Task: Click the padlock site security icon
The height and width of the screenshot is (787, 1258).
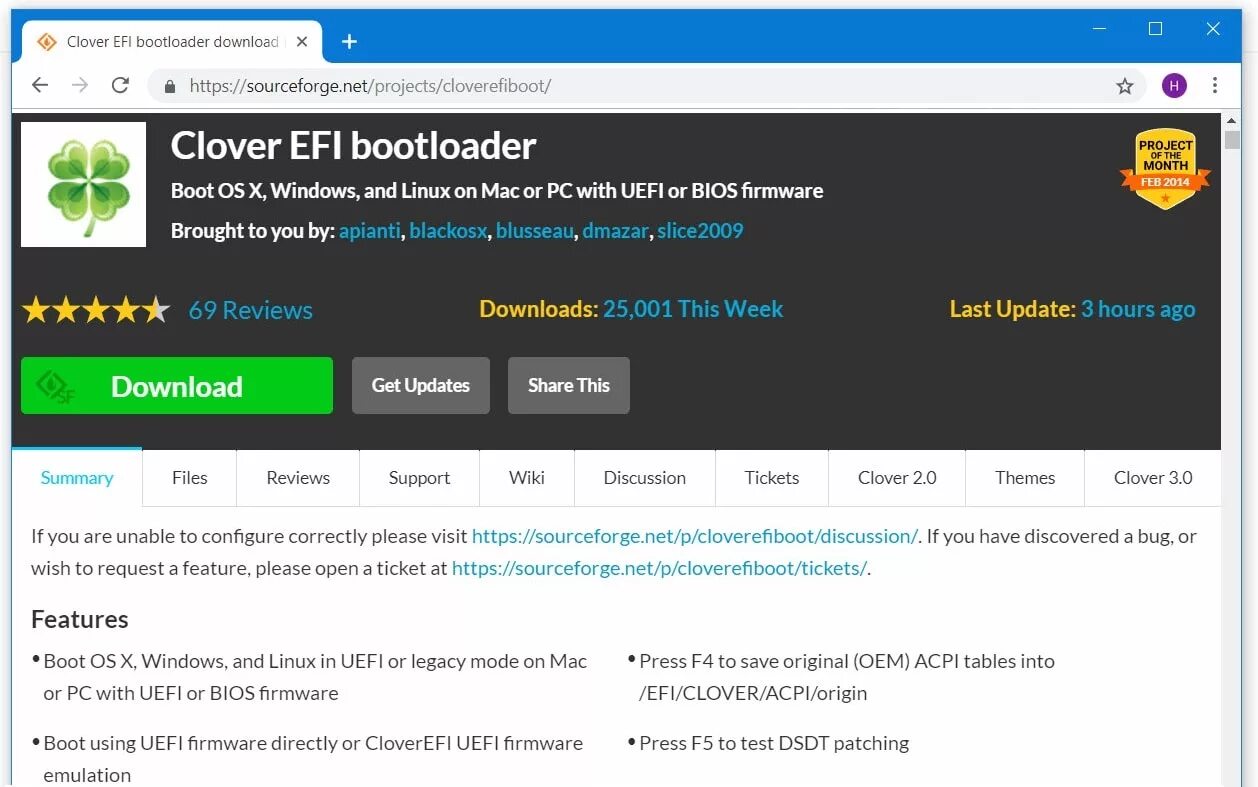Action: coord(169,86)
